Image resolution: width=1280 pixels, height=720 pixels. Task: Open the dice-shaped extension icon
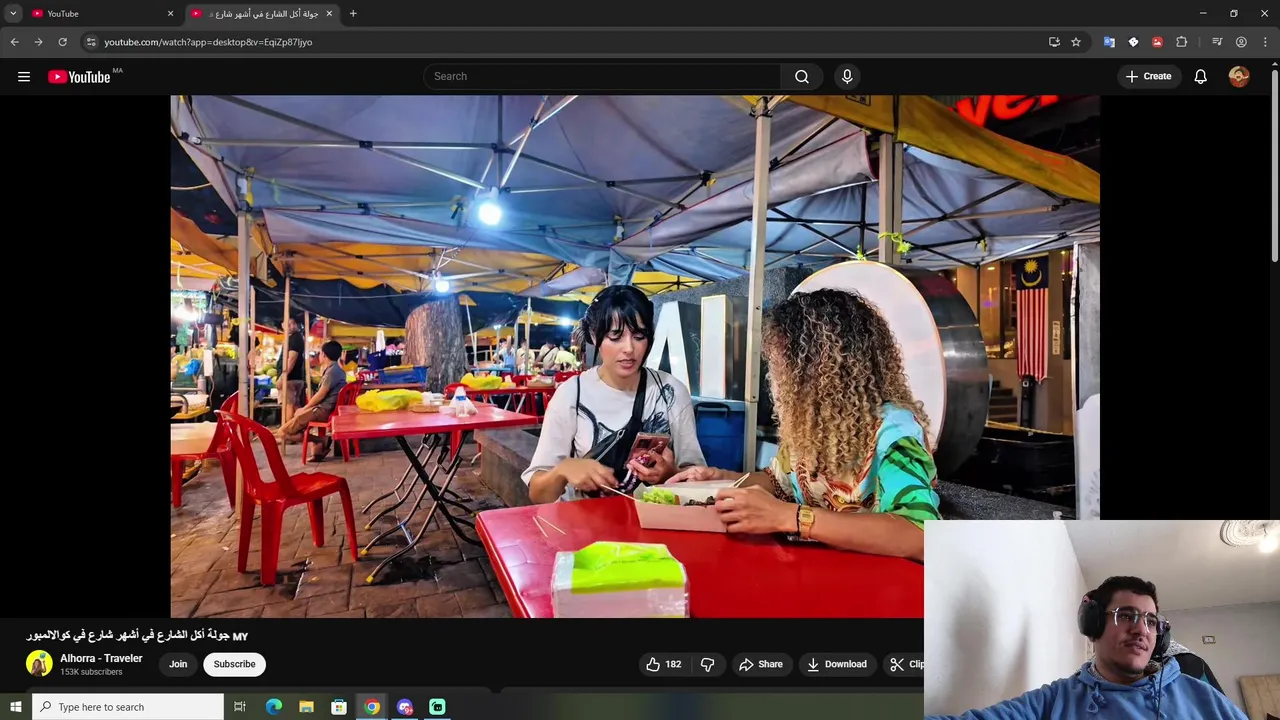tap(1133, 42)
